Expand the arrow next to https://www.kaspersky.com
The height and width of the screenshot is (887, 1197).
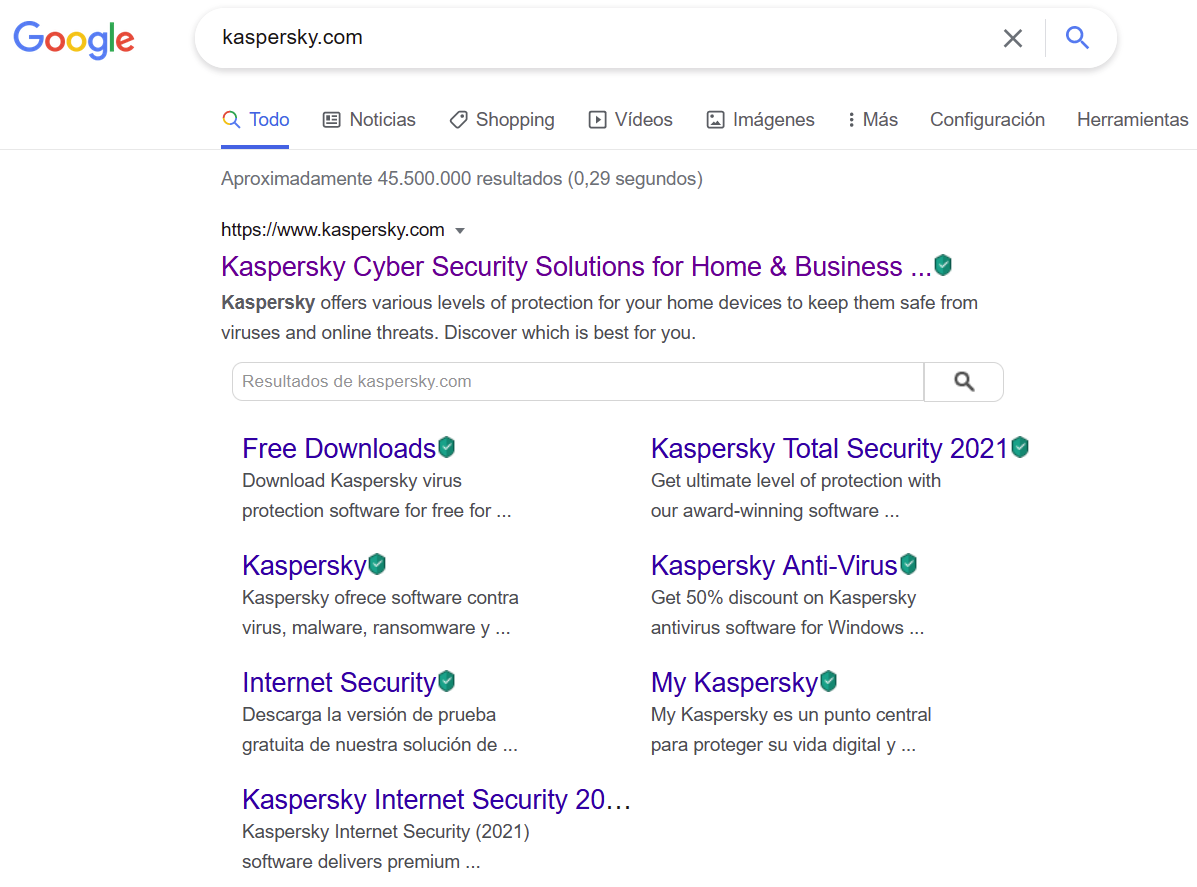click(x=460, y=231)
